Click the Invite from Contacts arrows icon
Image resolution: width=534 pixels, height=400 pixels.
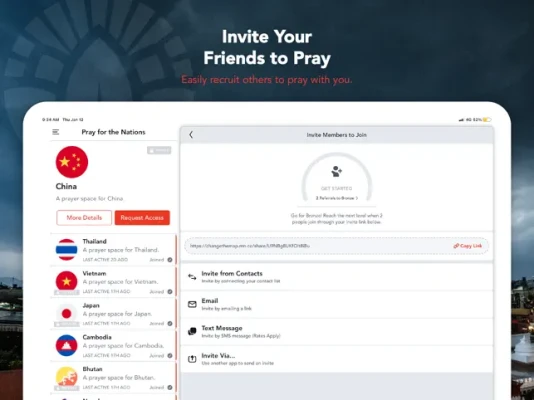(192, 277)
